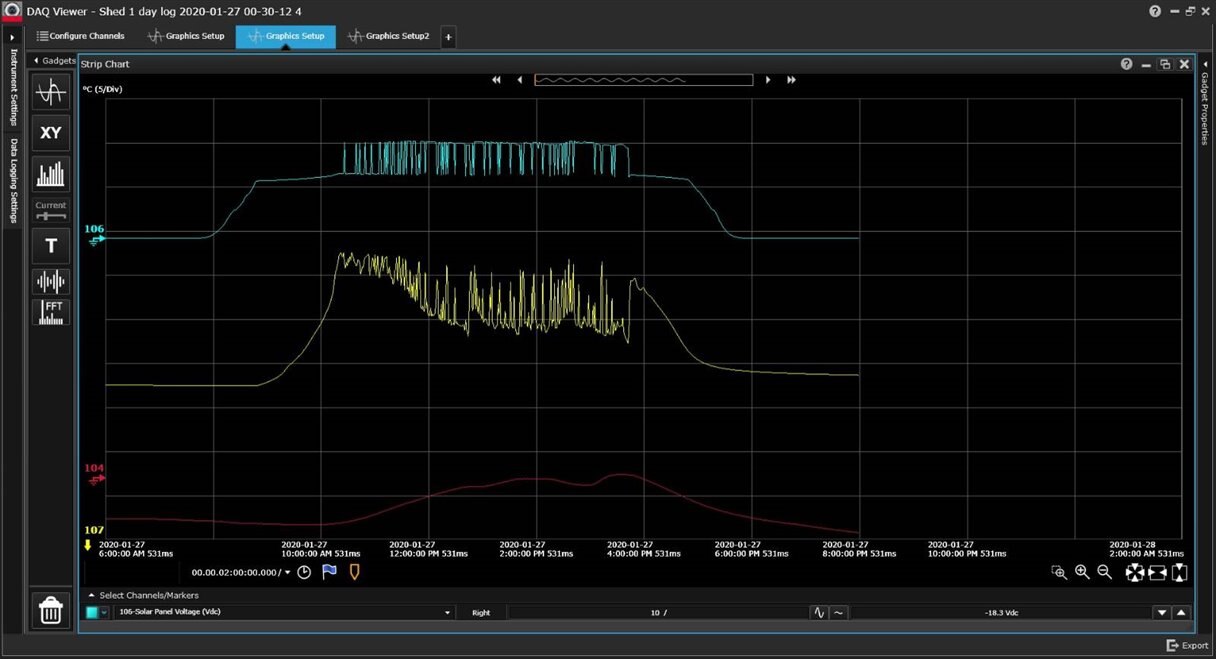This screenshot has width=1216, height=659.
Task: Select the histogram gadget icon
Action: click(x=51, y=174)
